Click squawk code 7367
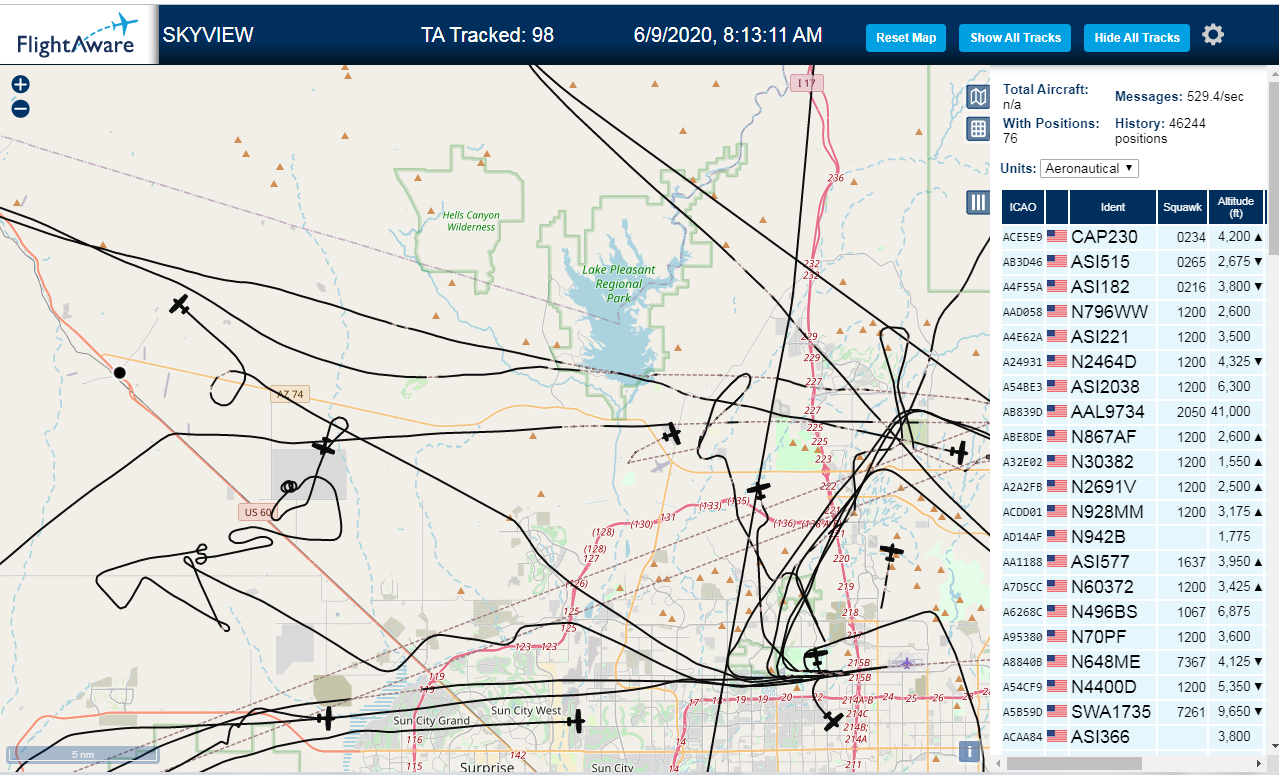Viewport: 1279px width, 775px height. point(1191,662)
